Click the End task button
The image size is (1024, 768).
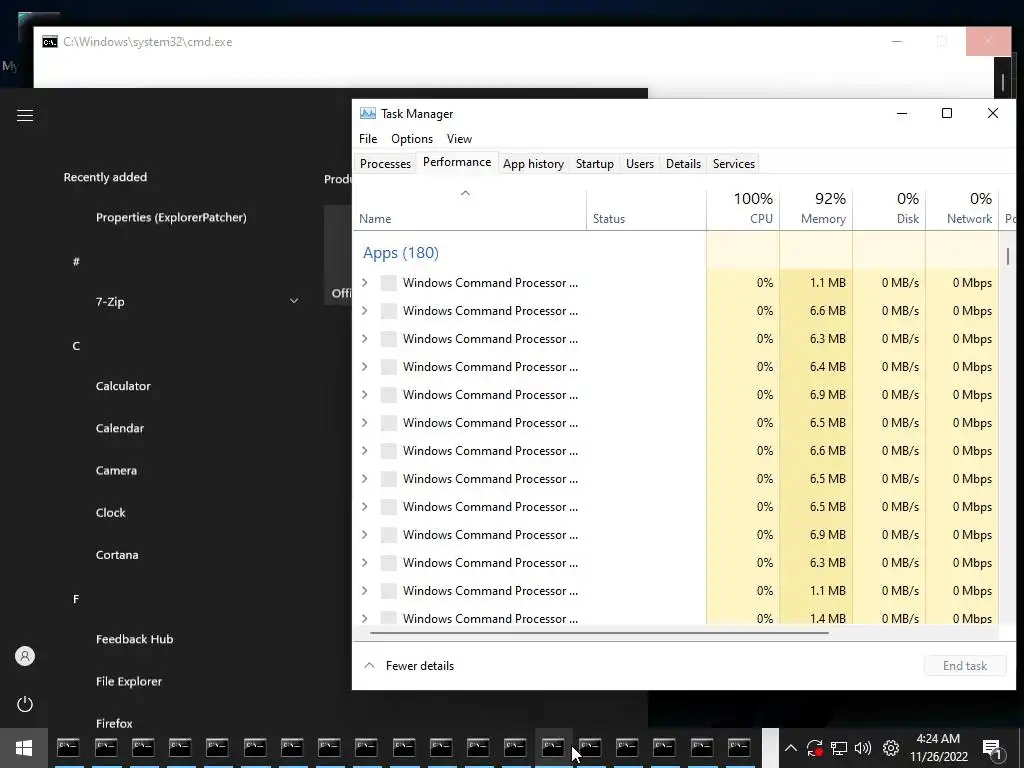click(x=965, y=665)
